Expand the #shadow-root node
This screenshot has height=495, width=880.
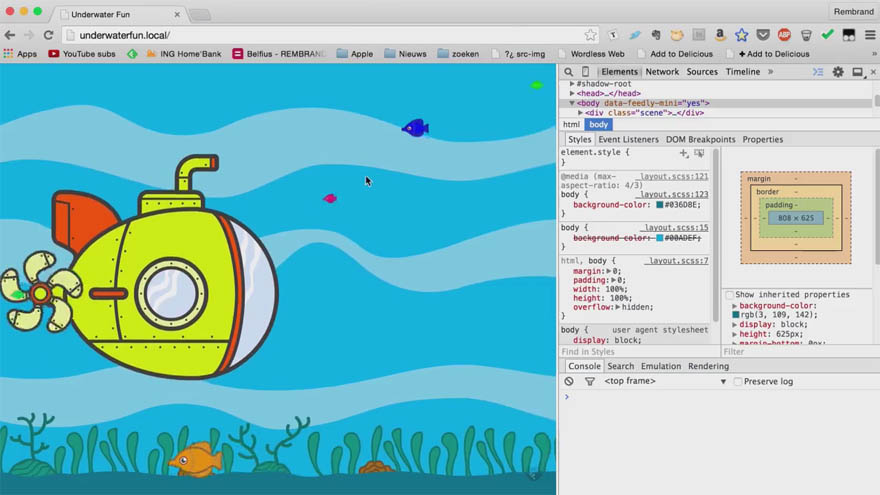coord(572,84)
